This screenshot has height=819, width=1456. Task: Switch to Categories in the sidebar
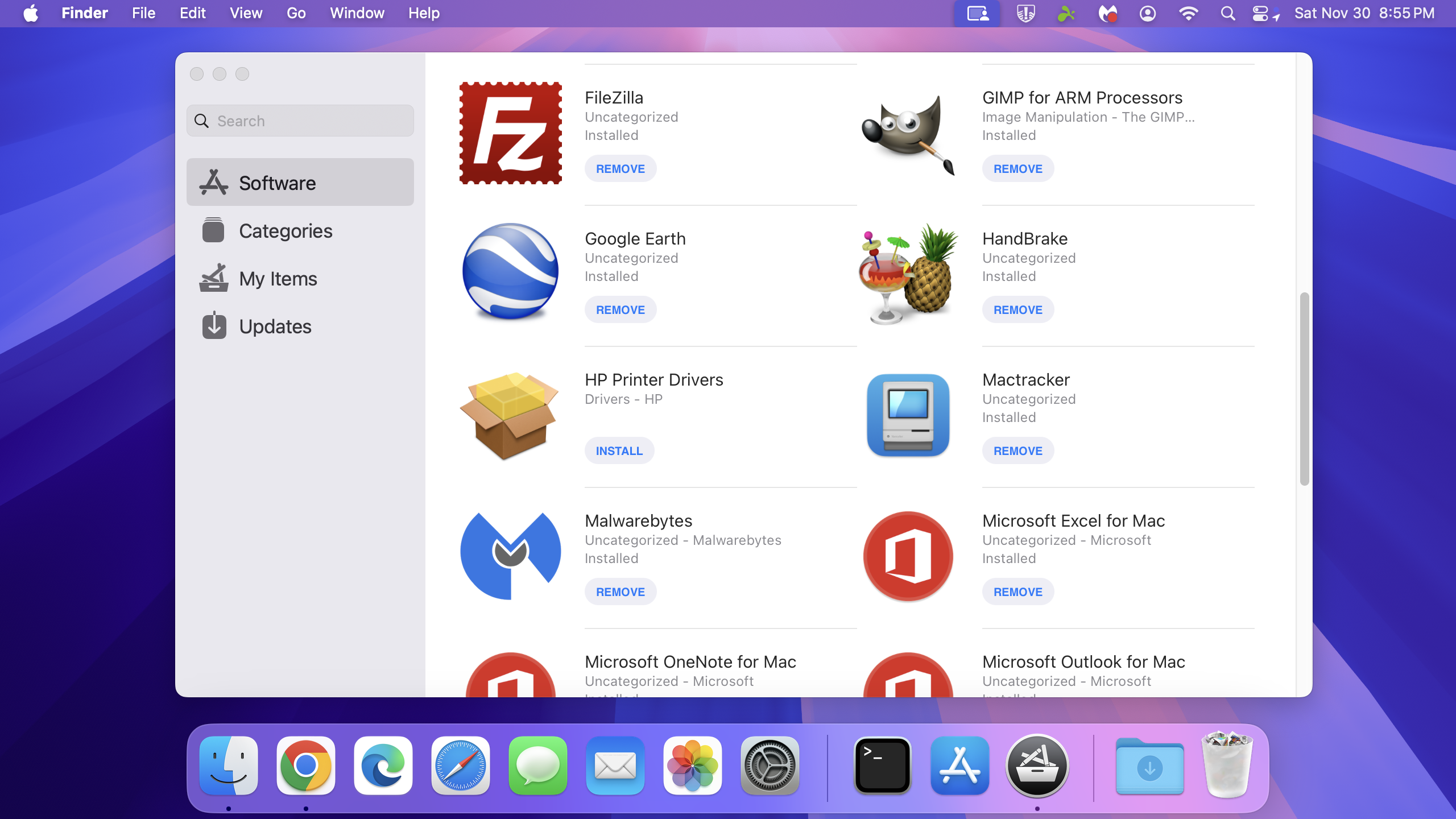pos(300,230)
